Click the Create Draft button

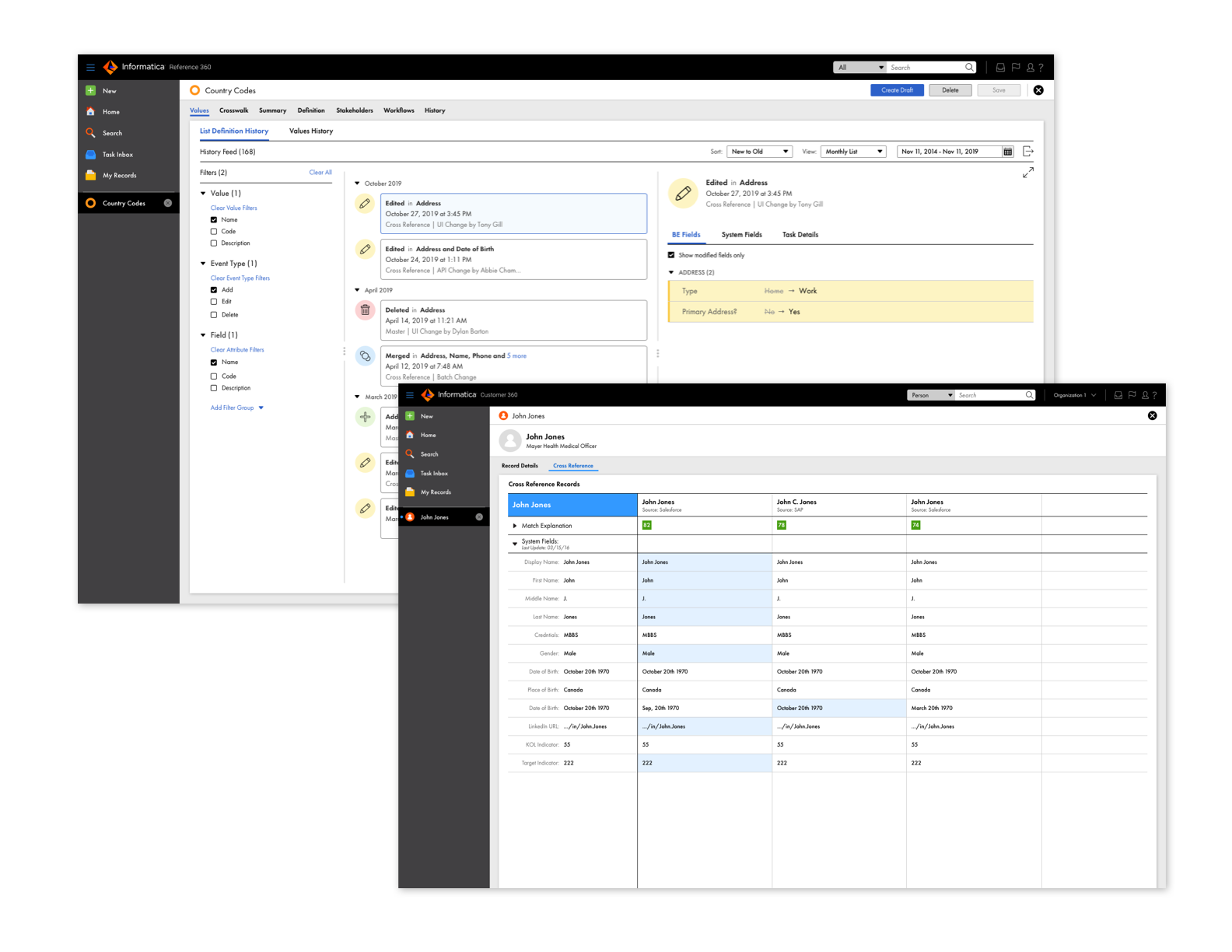897,90
